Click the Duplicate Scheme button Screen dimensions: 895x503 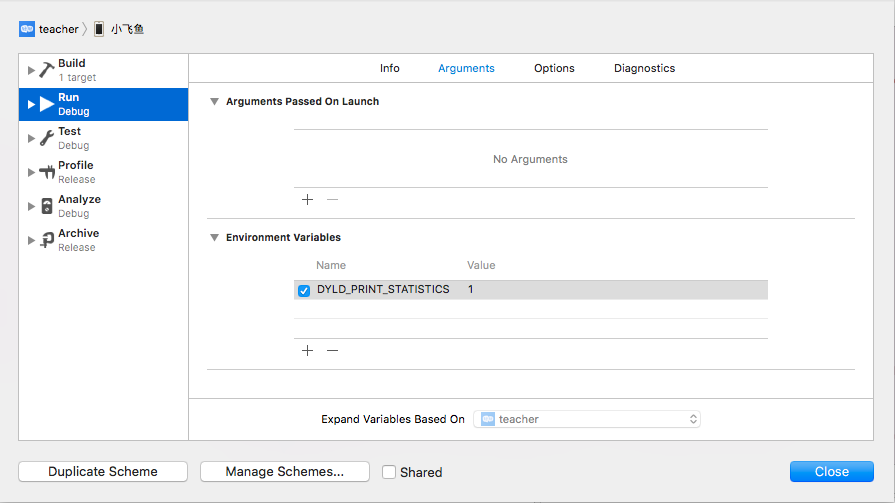tap(103, 472)
